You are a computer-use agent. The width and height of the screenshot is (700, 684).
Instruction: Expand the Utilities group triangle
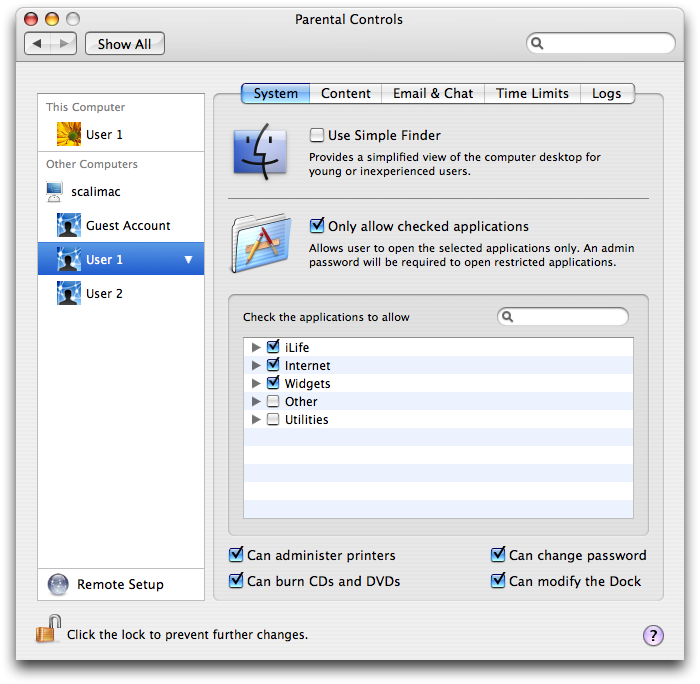256,419
